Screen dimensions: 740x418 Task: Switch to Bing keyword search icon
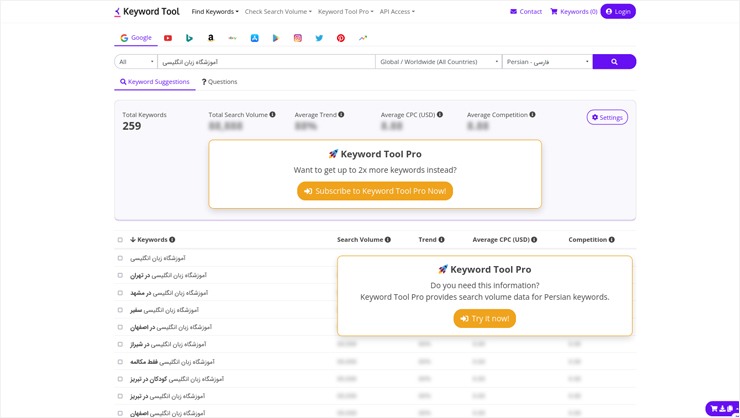click(189, 38)
